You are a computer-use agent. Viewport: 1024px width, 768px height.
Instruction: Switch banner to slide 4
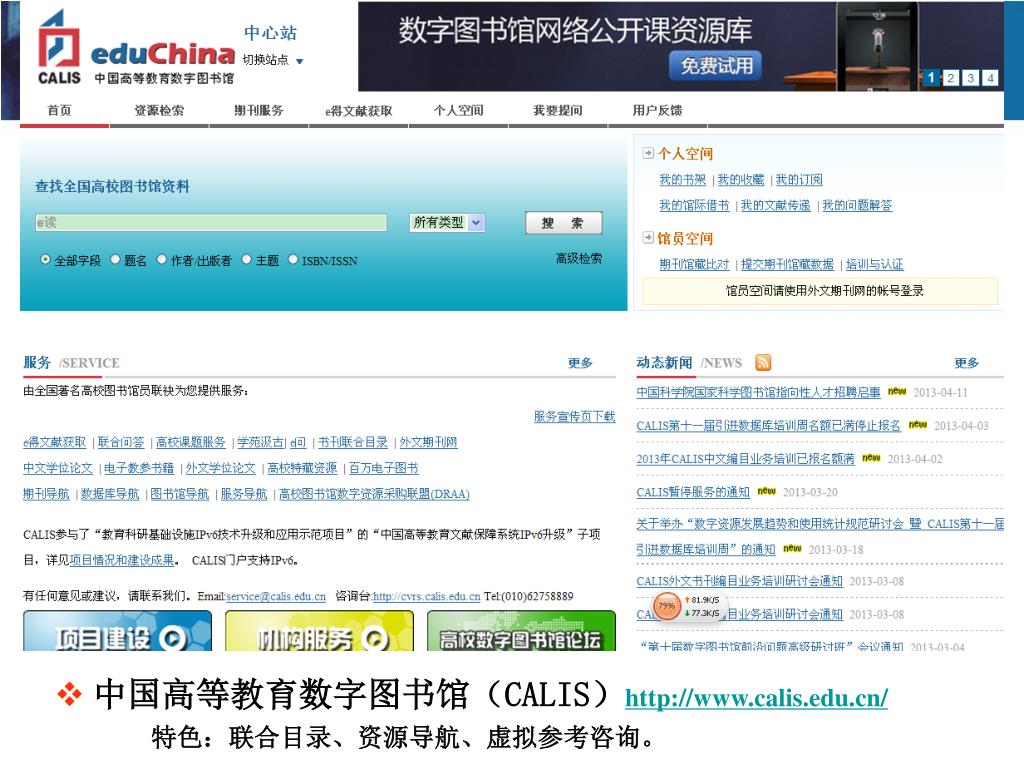click(991, 78)
